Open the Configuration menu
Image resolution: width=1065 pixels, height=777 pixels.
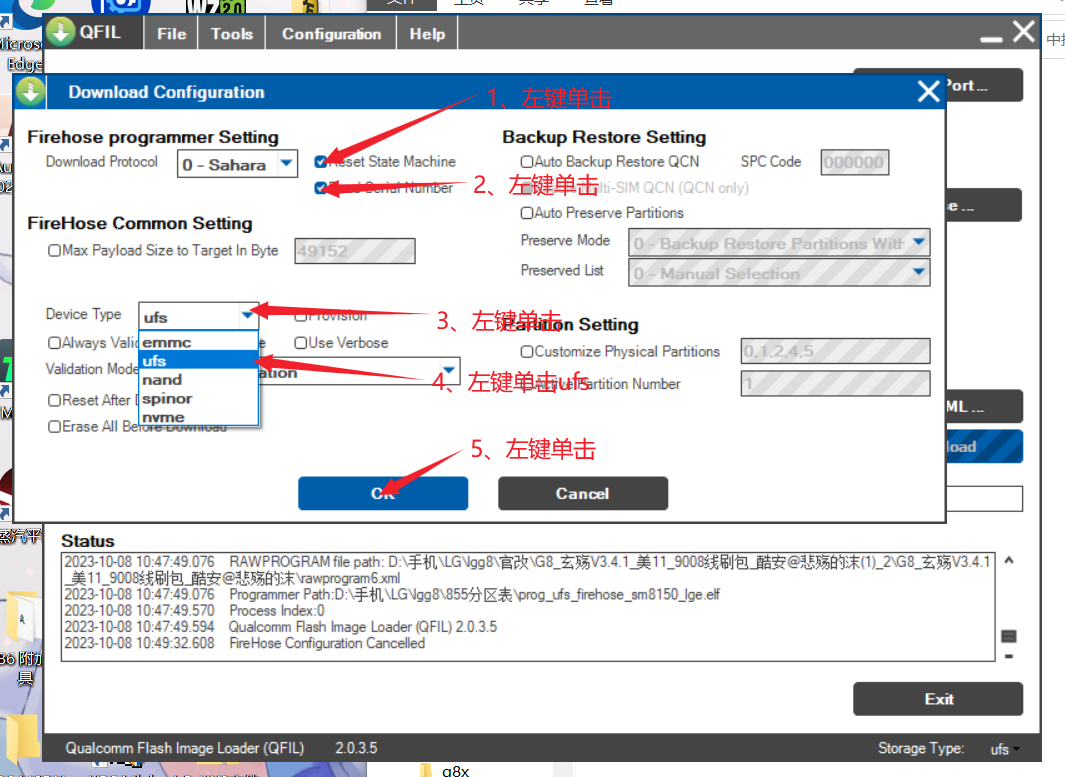coord(331,34)
